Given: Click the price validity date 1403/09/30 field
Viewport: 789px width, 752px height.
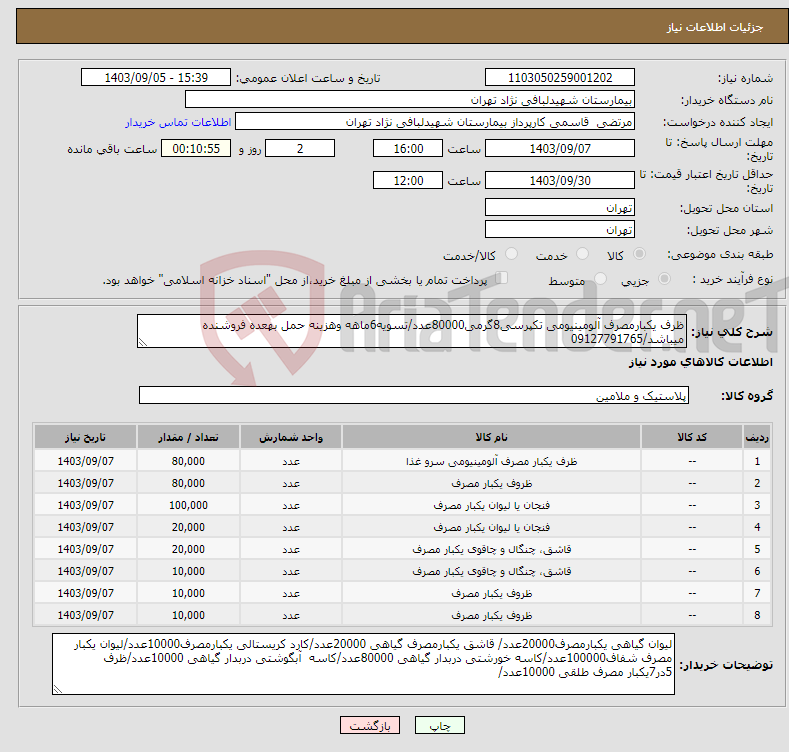Looking at the screenshot, I should tap(560, 180).
